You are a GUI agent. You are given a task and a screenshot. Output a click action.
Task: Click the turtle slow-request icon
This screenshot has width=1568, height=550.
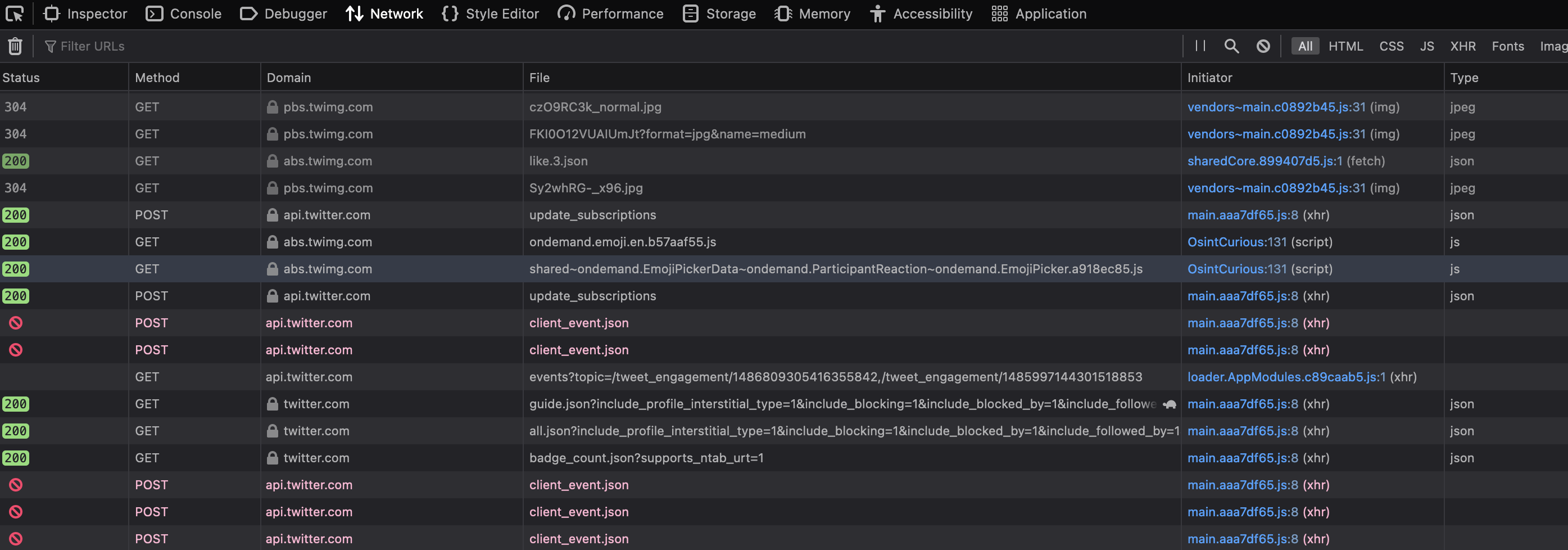click(x=1170, y=404)
